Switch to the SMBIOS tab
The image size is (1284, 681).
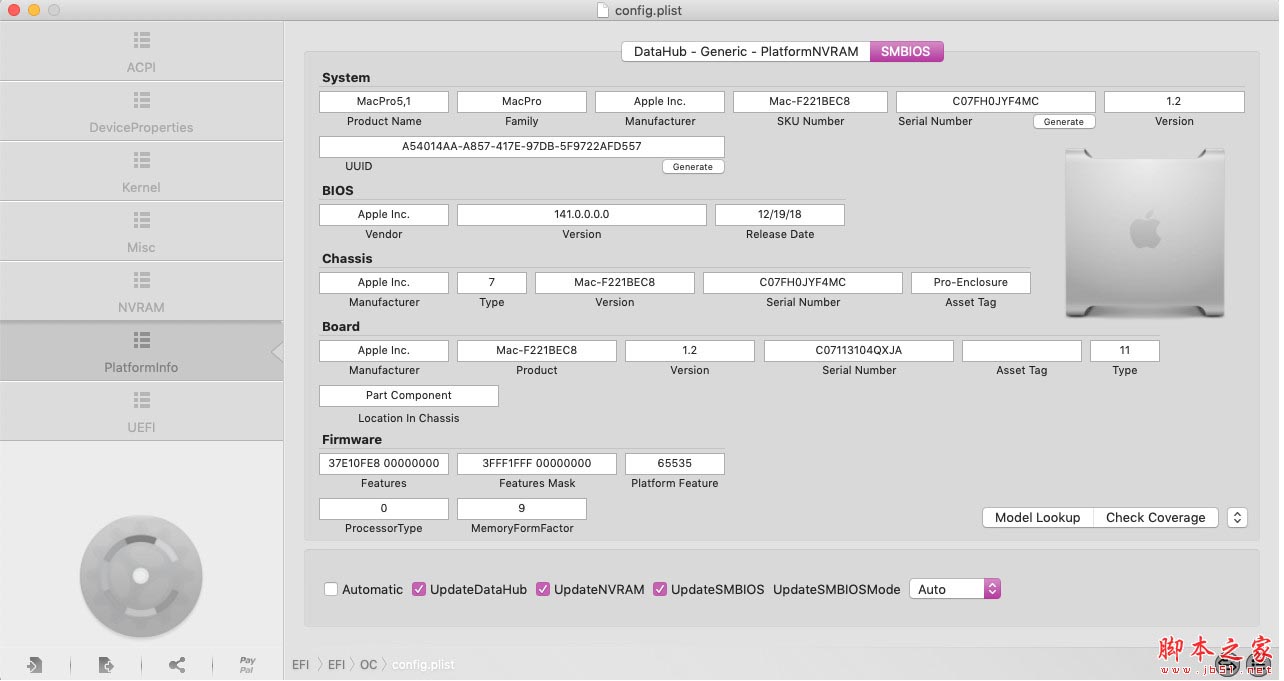906,51
